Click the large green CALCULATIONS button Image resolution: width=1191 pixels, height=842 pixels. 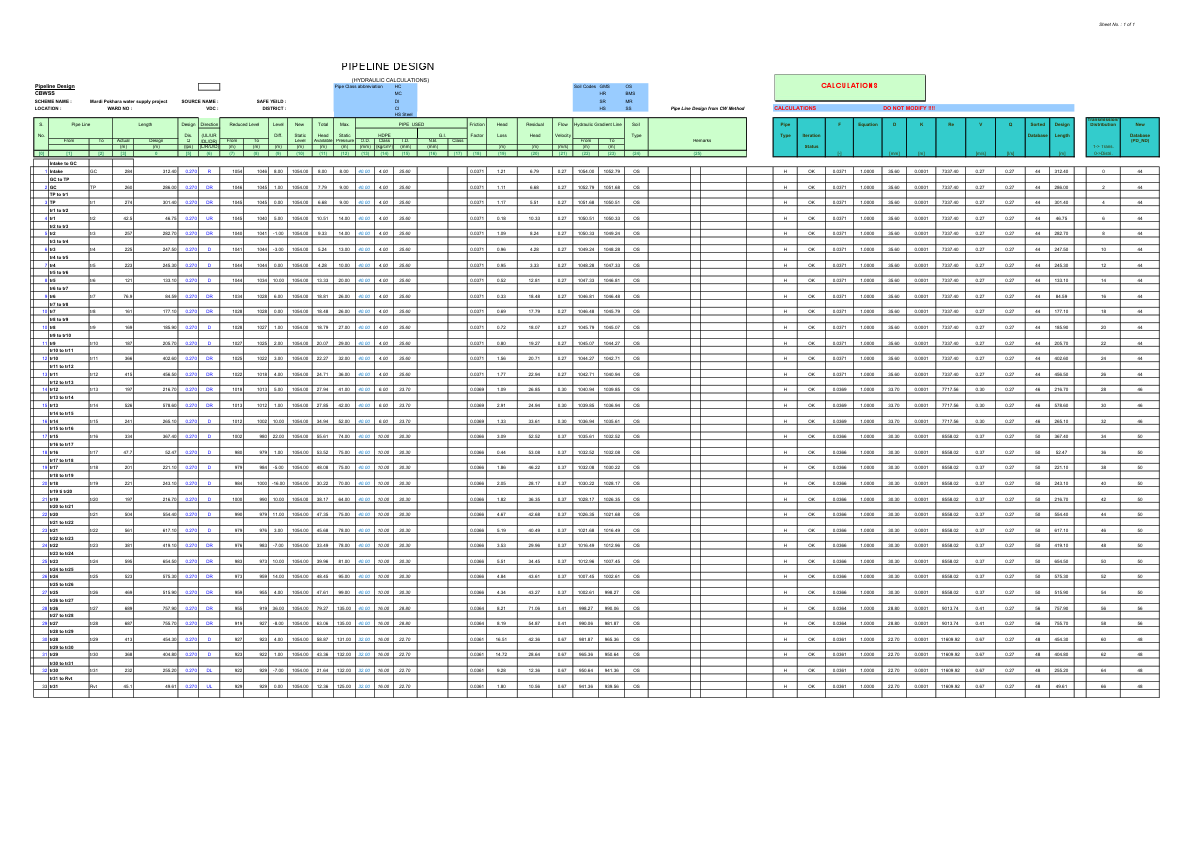pos(849,87)
